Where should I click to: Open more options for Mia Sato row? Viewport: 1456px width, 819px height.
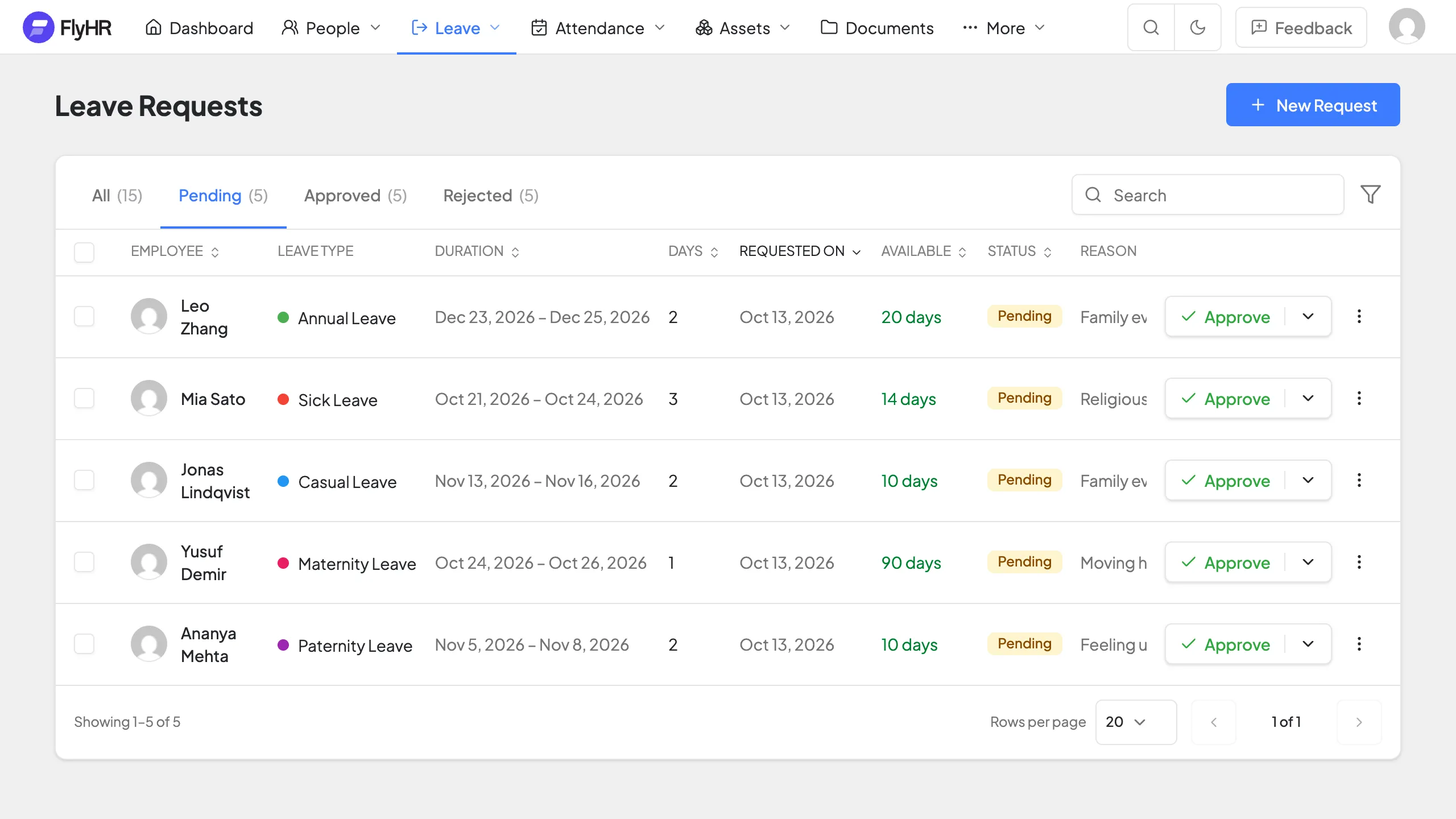click(1359, 398)
